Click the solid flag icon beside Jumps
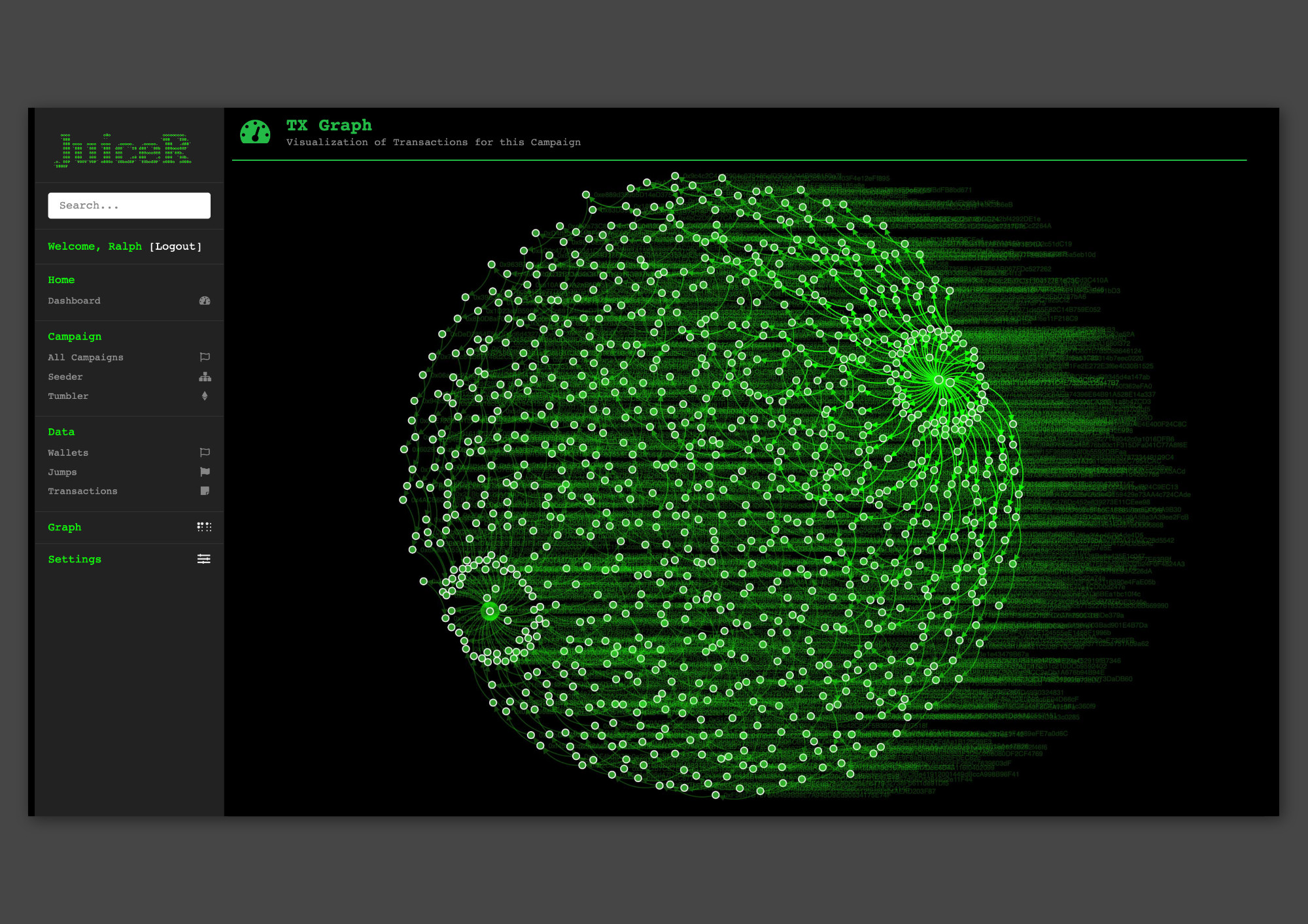This screenshot has width=1308, height=924. [x=205, y=471]
